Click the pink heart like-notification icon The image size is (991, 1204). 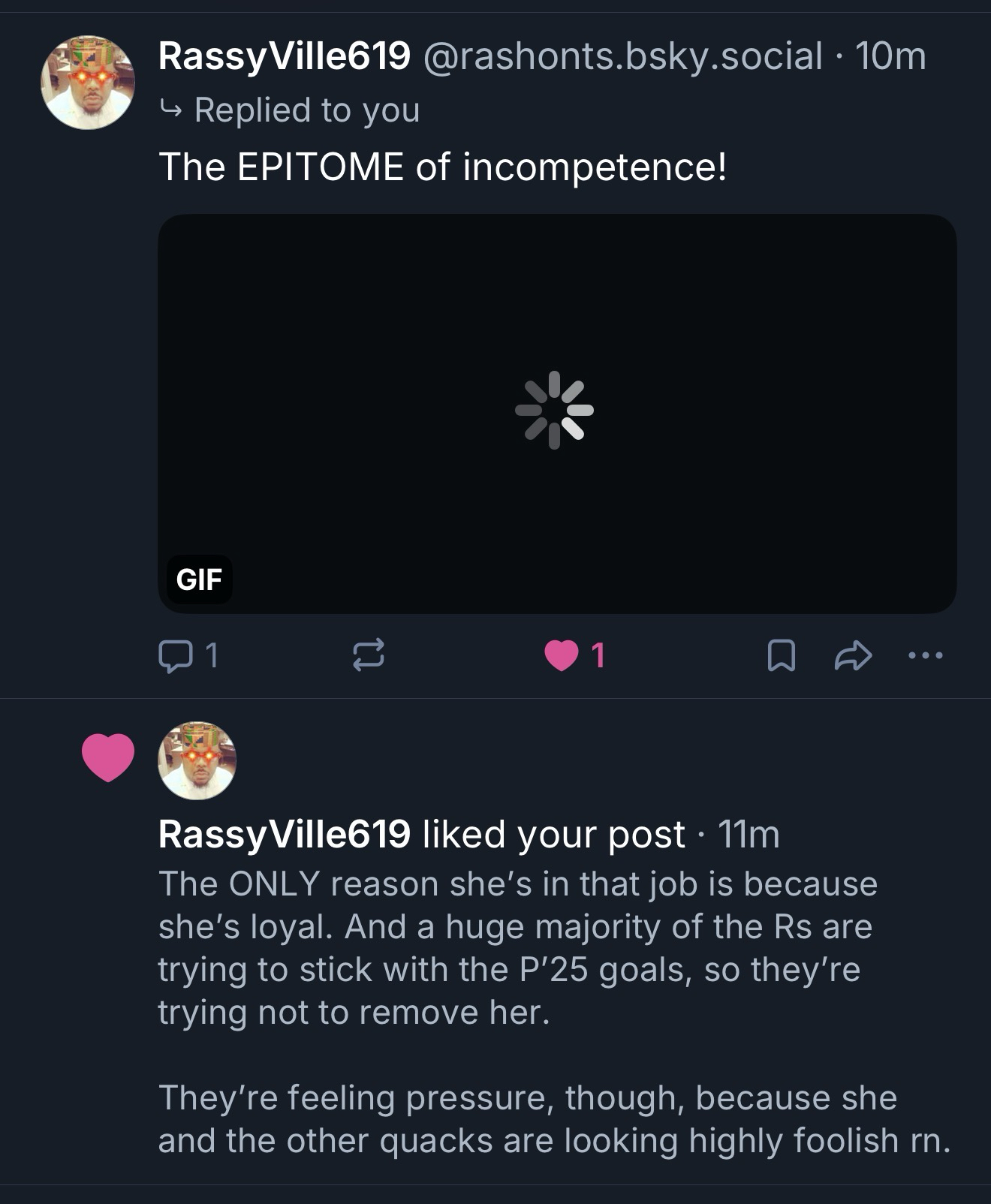coord(108,758)
